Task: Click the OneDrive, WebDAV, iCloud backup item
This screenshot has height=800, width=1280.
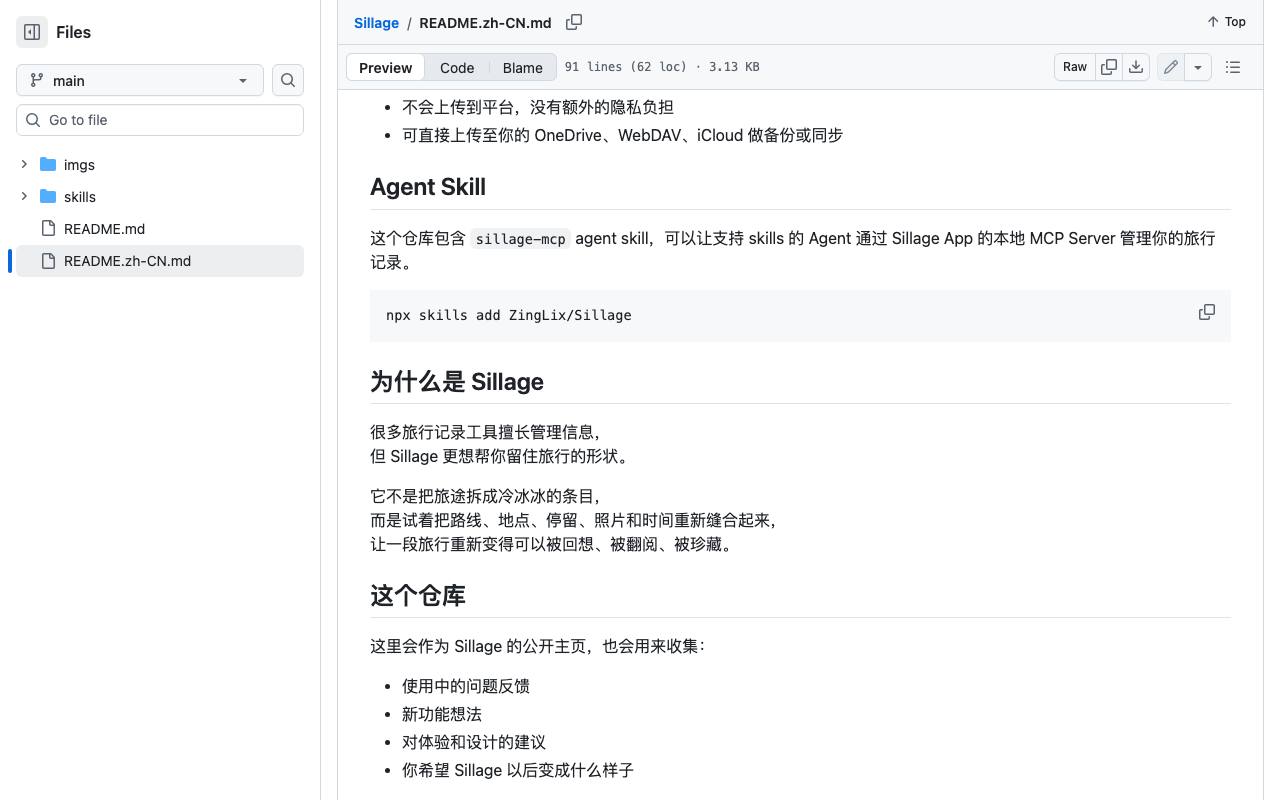Action: tap(622, 135)
